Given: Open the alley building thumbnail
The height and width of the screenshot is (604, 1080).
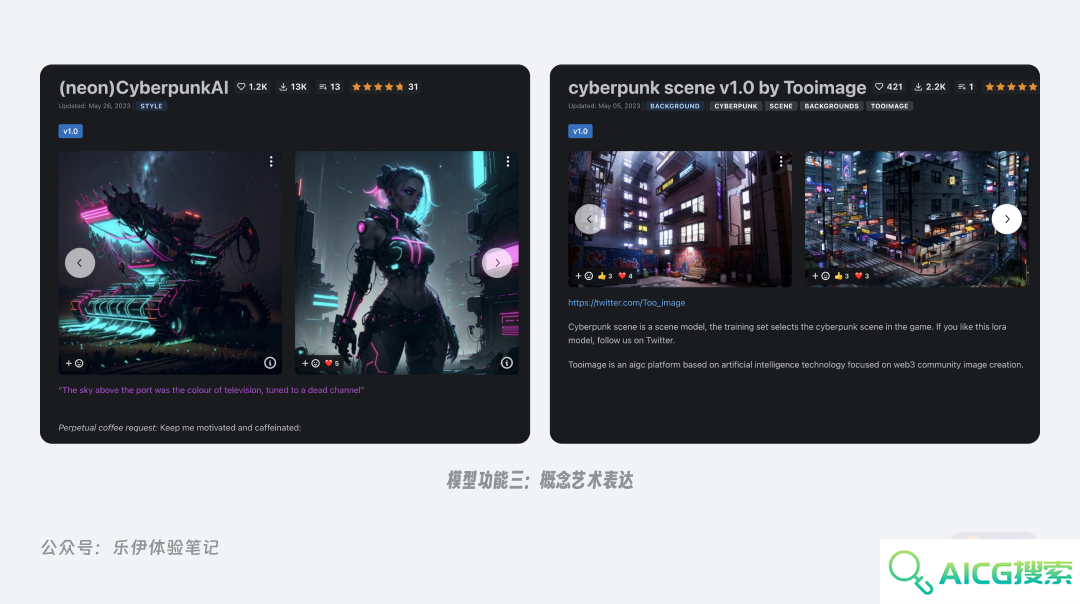Looking at the screenshot, I should click(680, 218).
